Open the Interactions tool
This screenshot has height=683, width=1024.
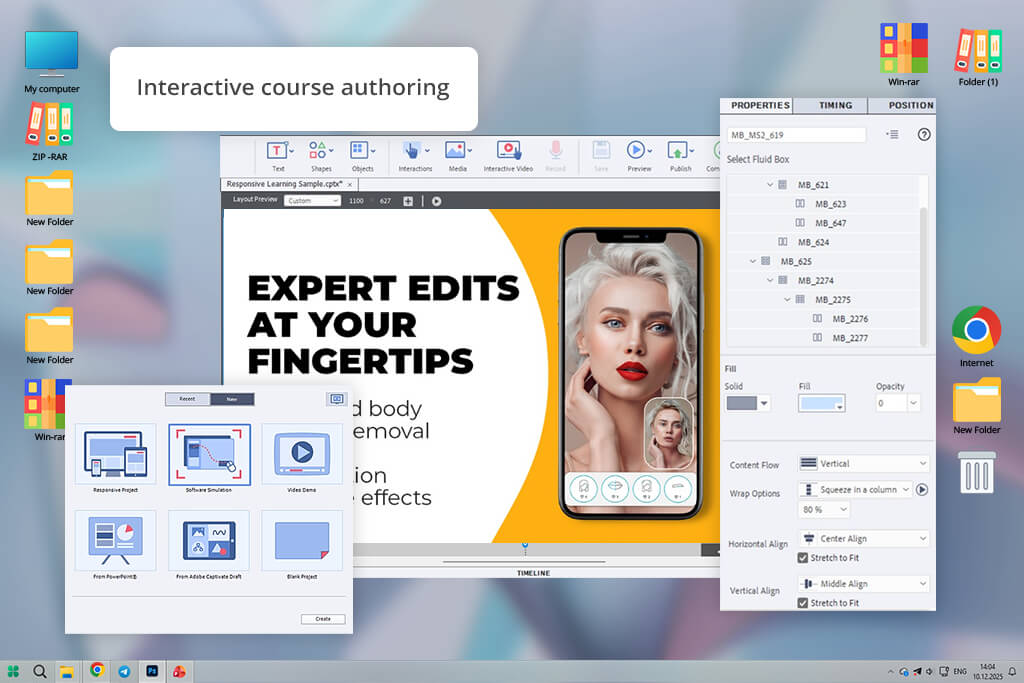pos(415,156)
